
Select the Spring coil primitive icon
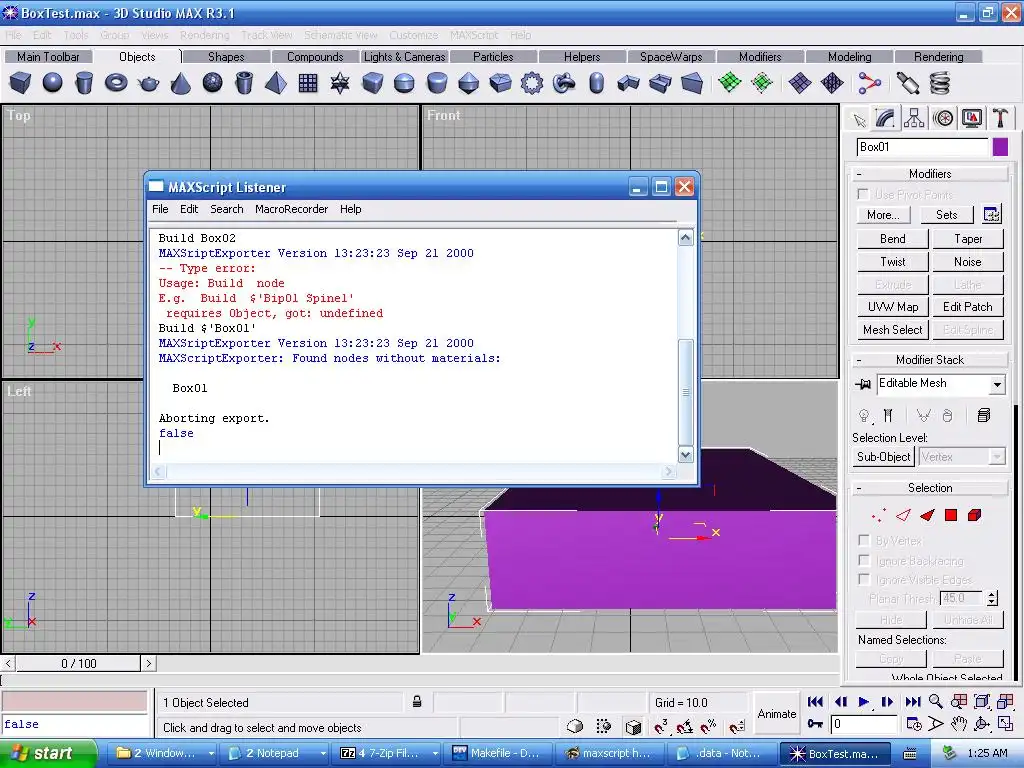click(940, 83)
